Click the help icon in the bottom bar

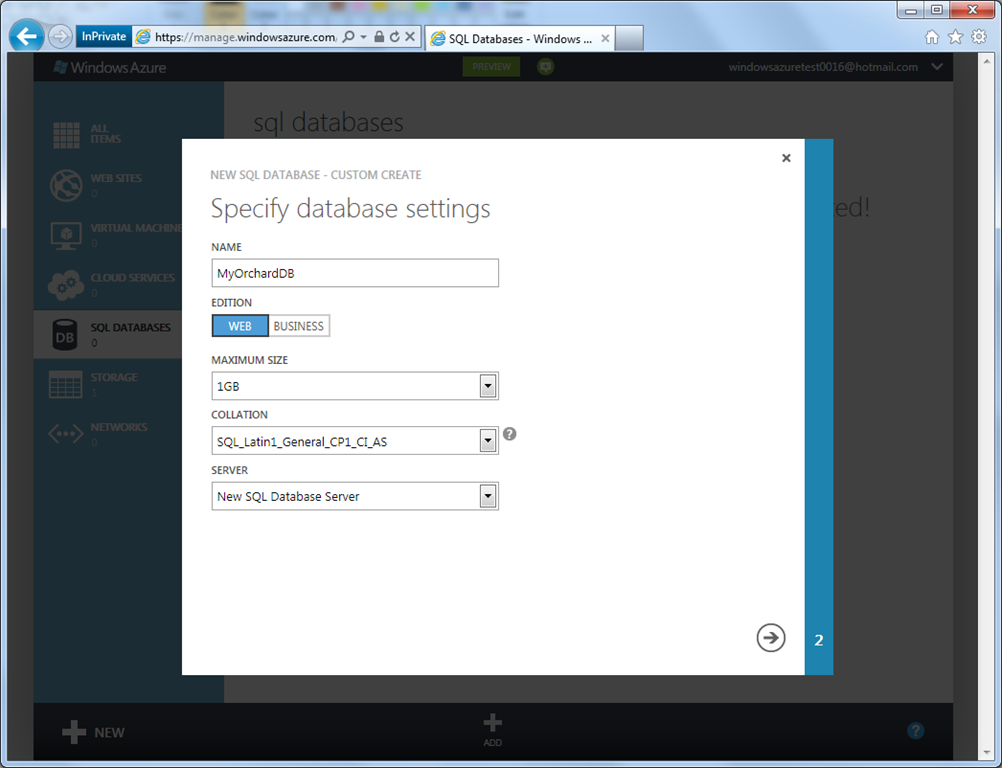(x=915, y=731)
